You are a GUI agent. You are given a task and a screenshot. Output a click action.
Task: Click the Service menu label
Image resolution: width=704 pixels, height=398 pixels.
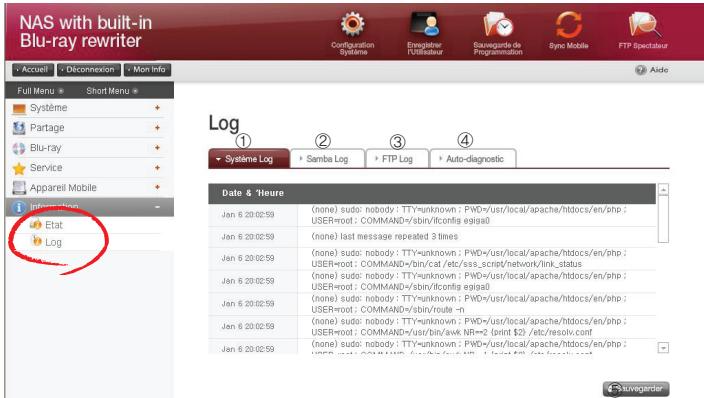(x=46, y=168)
